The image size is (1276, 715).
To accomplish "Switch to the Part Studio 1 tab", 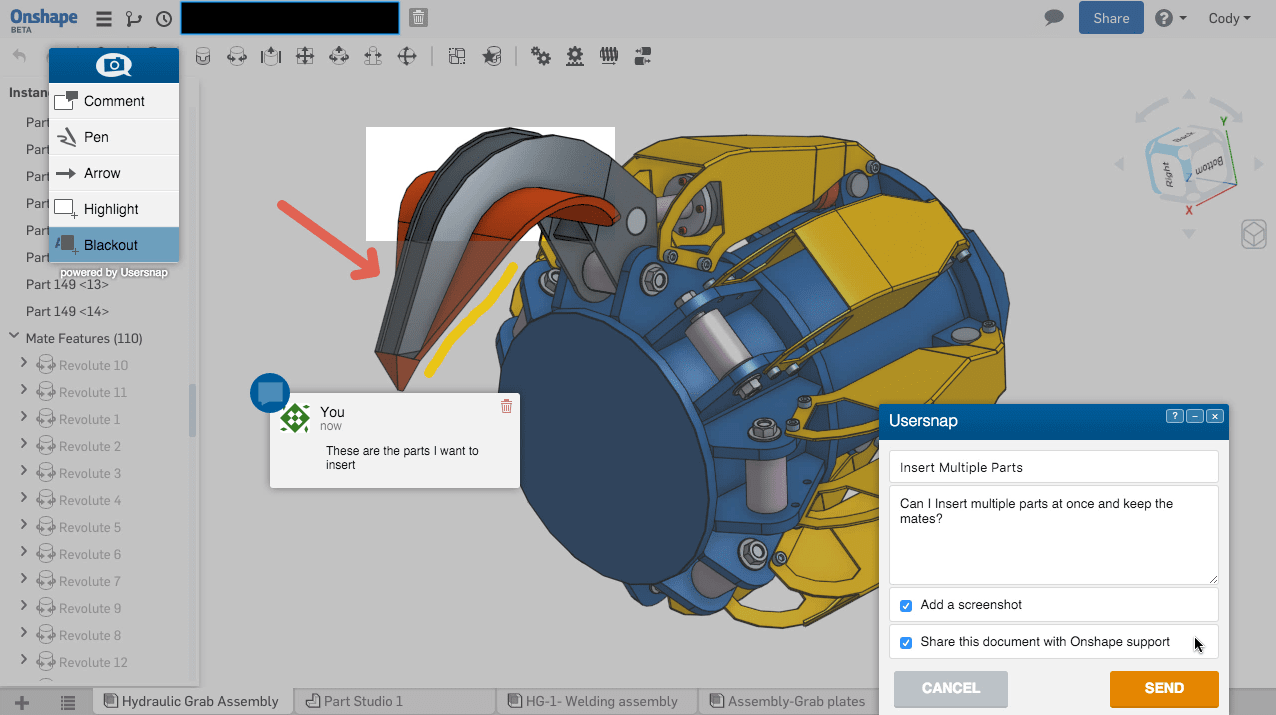I will click(x=394, y=700).
